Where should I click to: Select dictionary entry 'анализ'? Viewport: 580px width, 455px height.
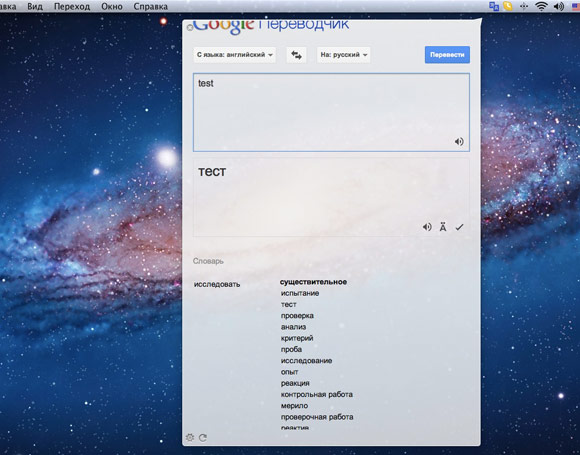pos(293,327)
